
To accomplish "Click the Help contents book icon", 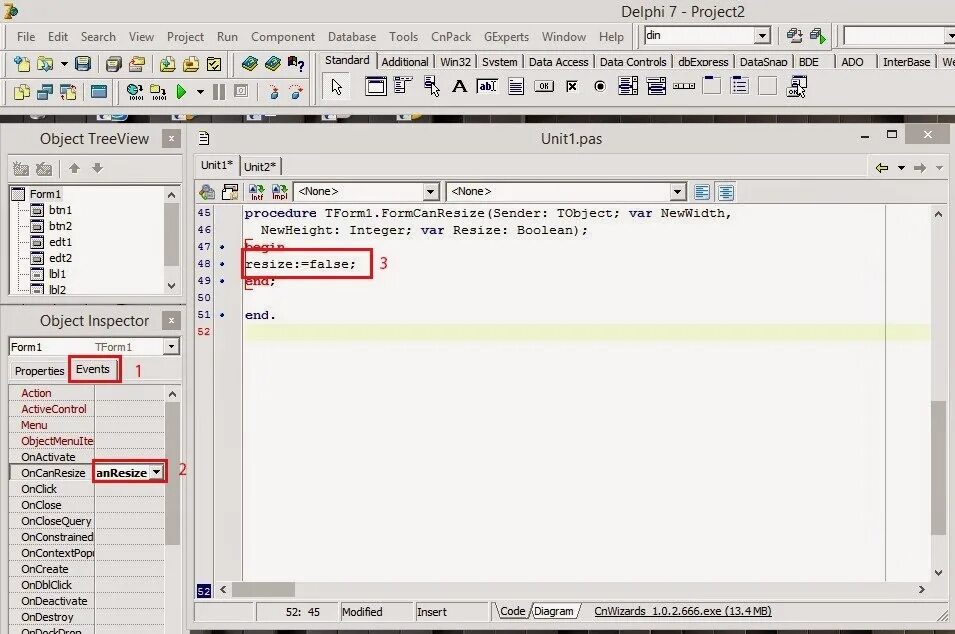I will 249,63.
